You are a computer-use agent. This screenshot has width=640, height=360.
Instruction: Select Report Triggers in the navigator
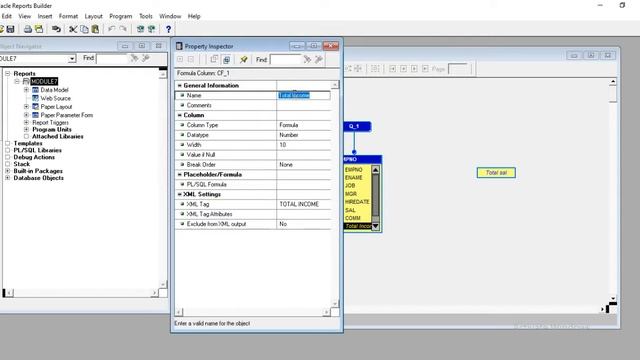[x=50, y=122]
